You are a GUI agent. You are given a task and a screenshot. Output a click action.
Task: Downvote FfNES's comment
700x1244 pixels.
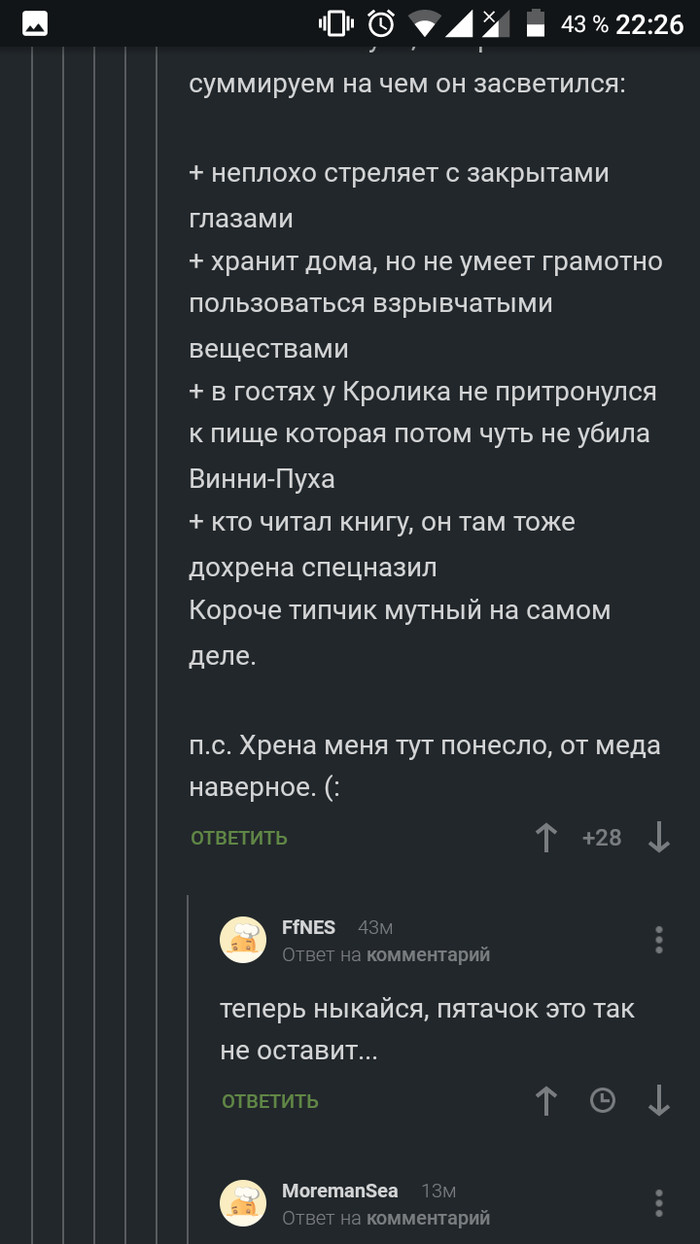coord(658,1101)
